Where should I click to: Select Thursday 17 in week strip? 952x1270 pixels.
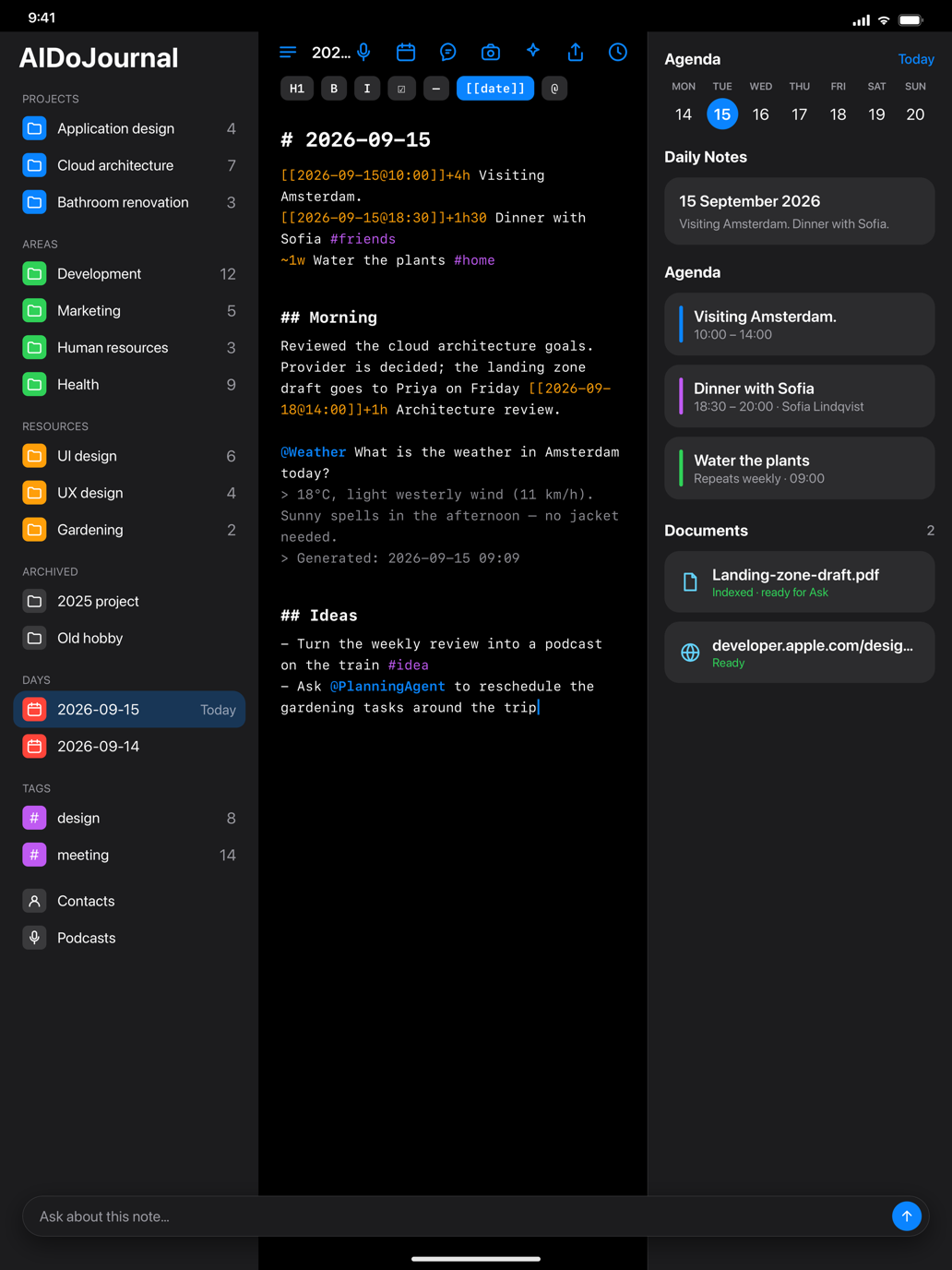(800, 114)
